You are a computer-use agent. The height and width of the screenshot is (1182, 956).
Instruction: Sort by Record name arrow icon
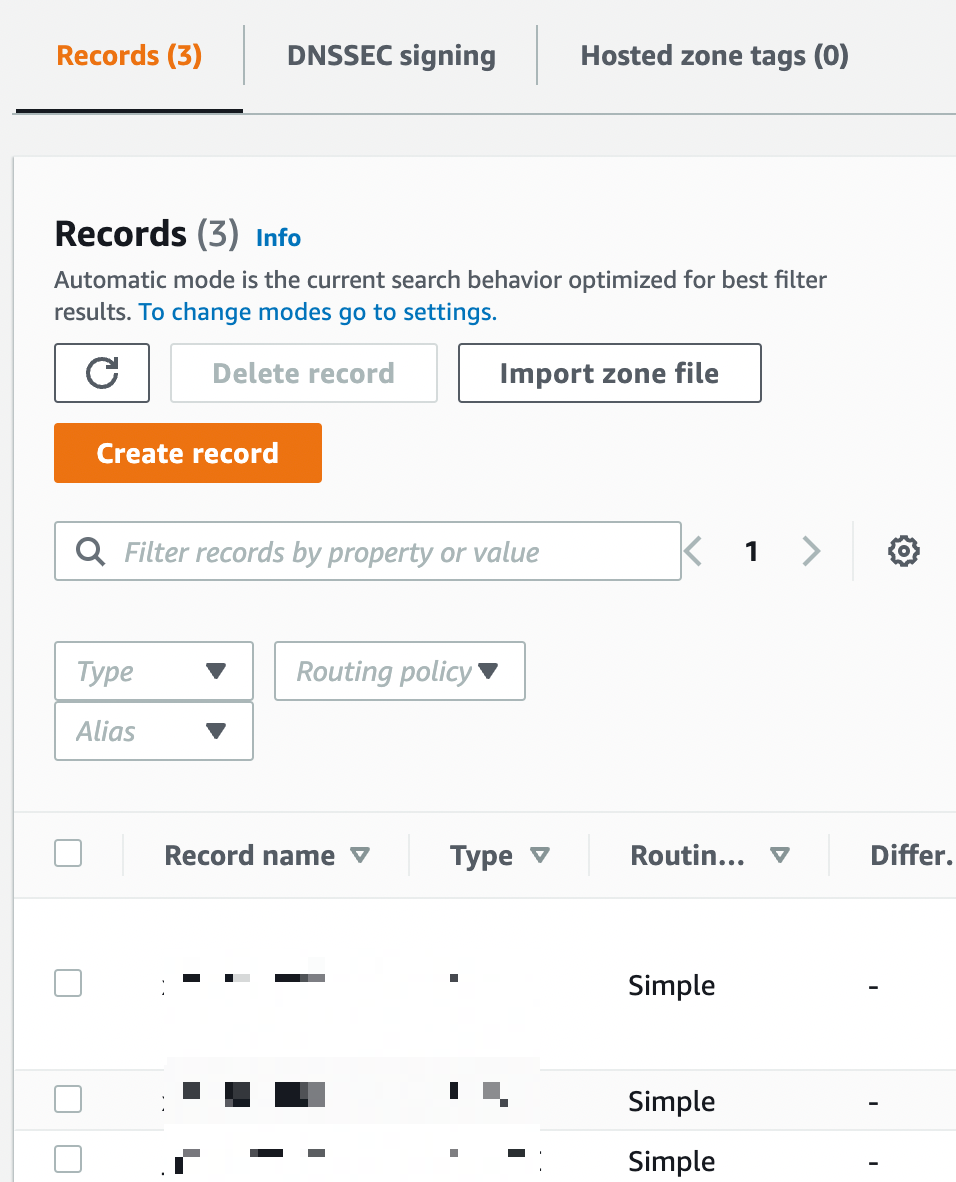click(x=360, y=855)
